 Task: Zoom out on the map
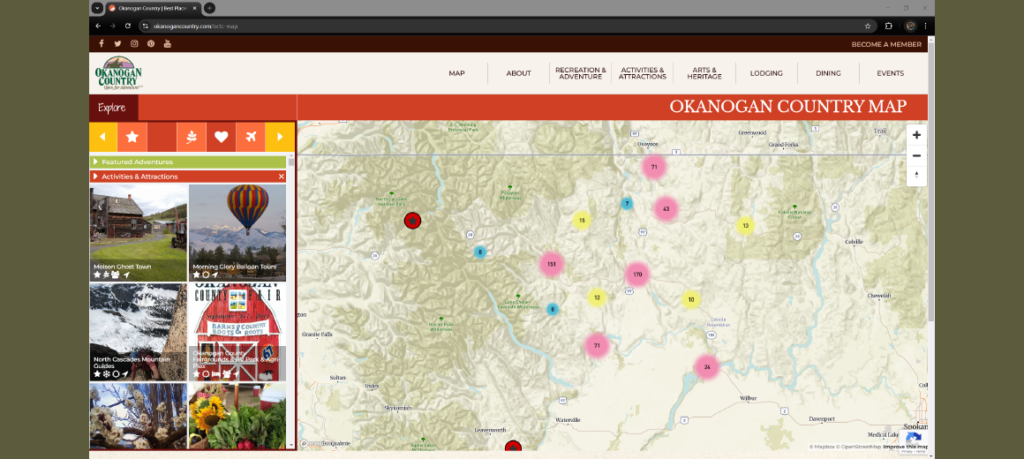pos(917,156)
